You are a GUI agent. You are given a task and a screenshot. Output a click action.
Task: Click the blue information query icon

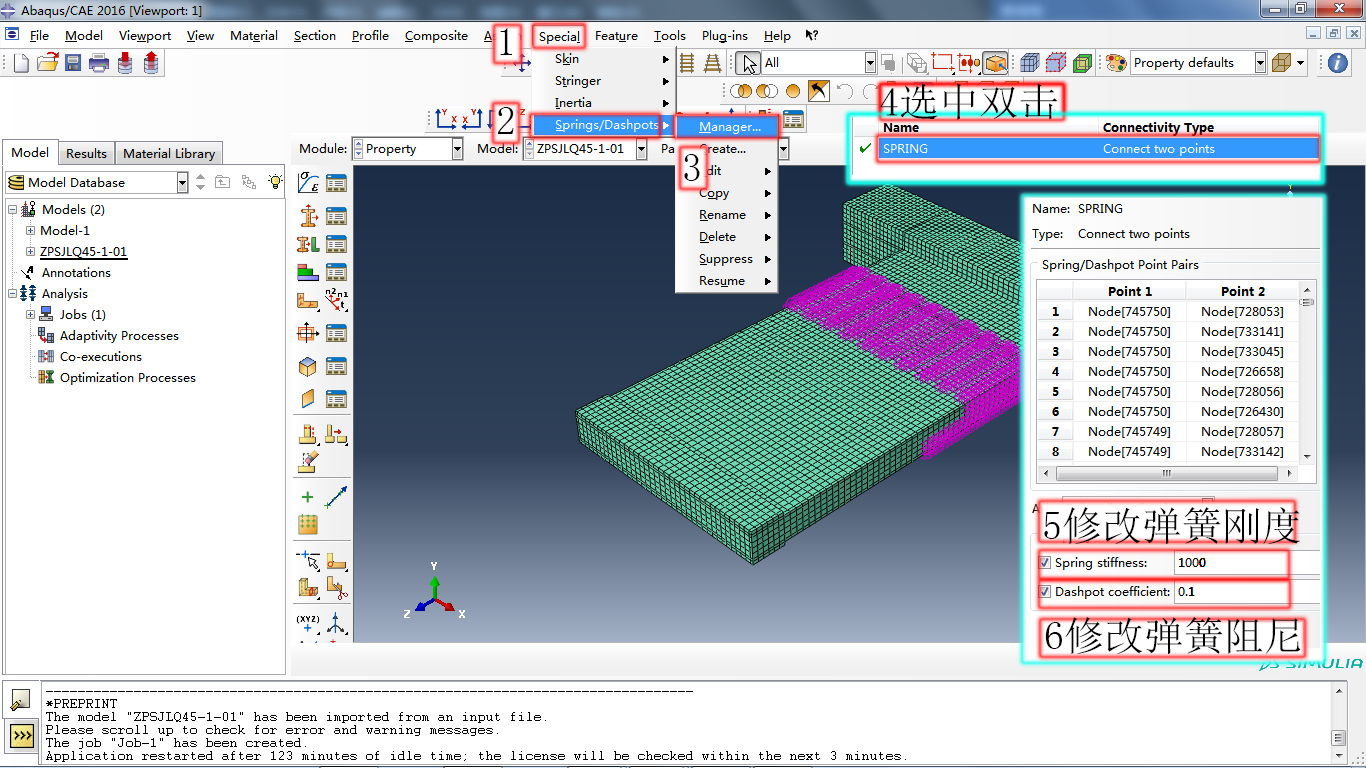click(x=1338, y=63)
